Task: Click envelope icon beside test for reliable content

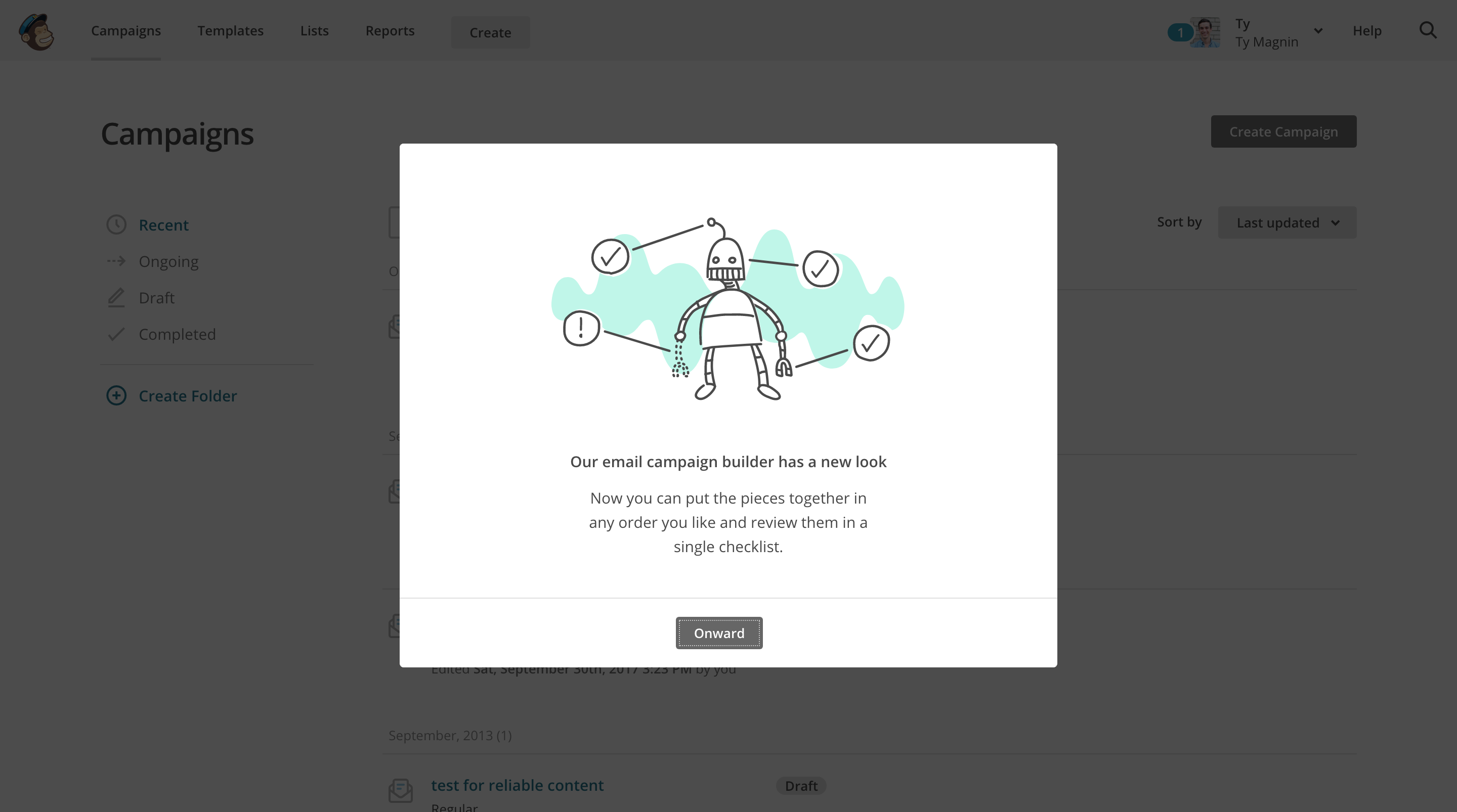Action: [401, 791]
